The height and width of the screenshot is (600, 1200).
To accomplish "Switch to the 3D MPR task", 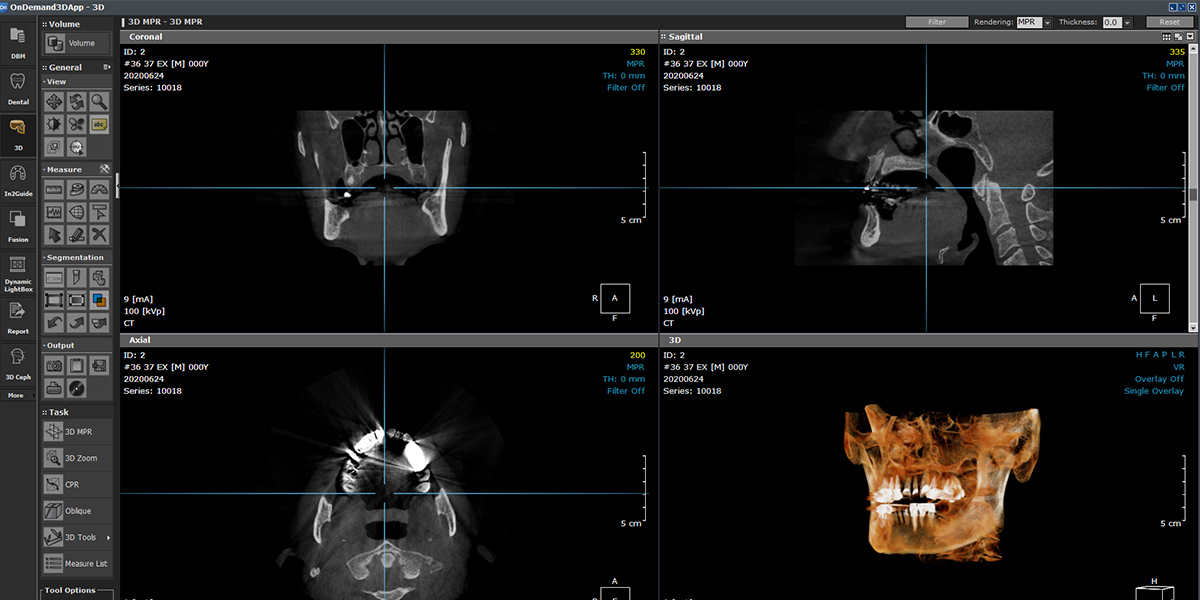I will coord(77,431).
